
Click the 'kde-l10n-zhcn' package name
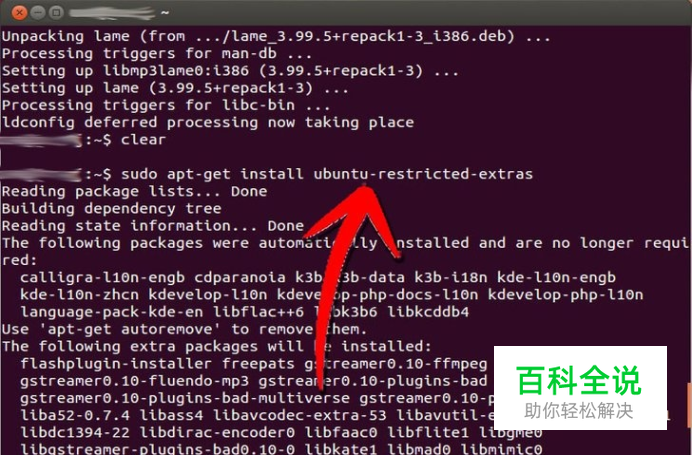coord(79,294)
